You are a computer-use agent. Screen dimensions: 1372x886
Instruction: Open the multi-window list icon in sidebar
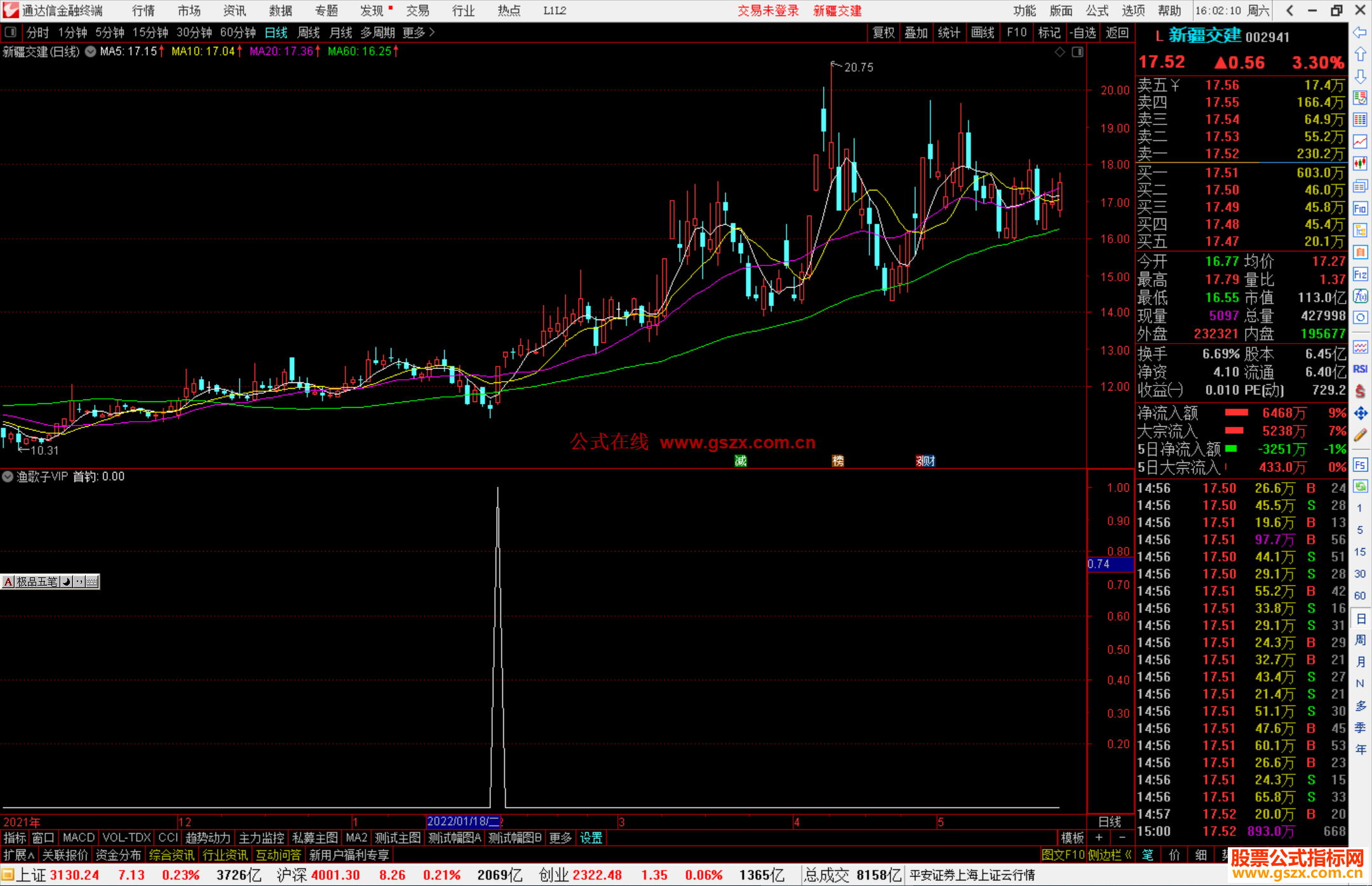click(x=1360, y=186)
